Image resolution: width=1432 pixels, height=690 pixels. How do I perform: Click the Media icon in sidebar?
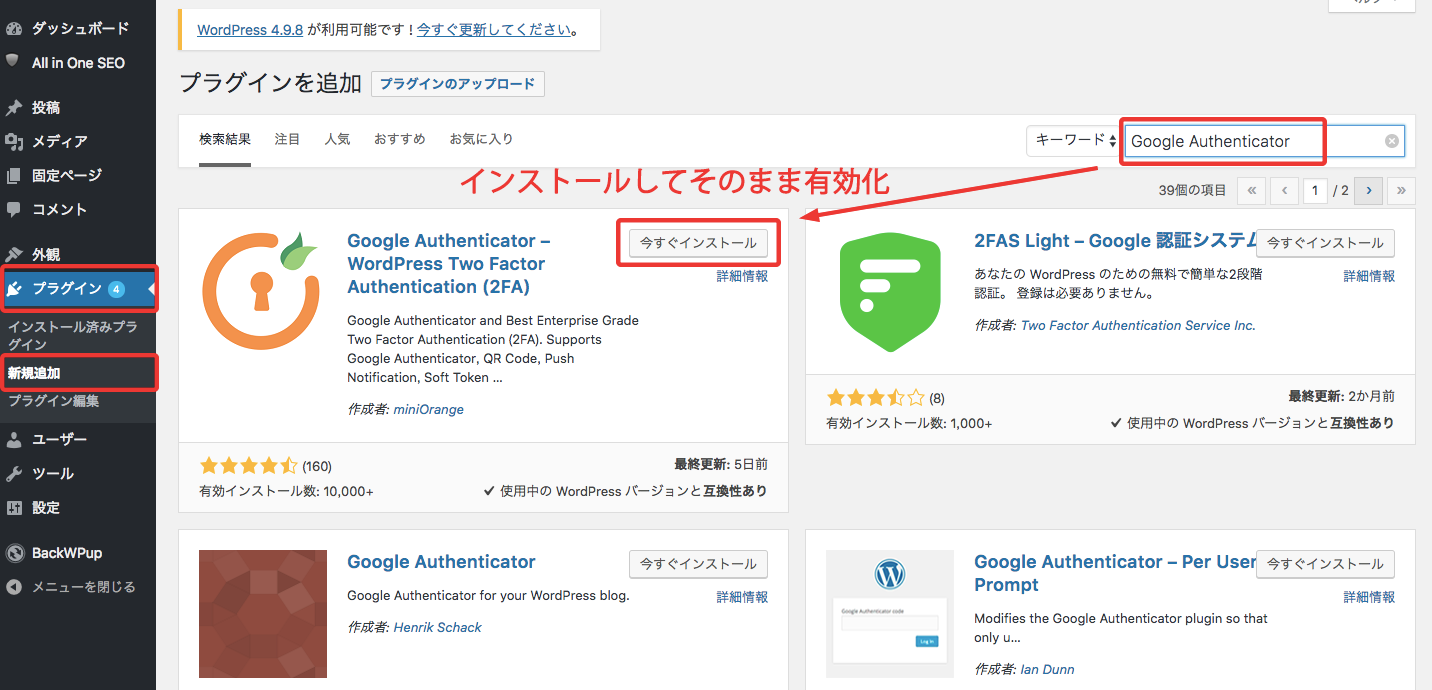(x=13, y=141)
